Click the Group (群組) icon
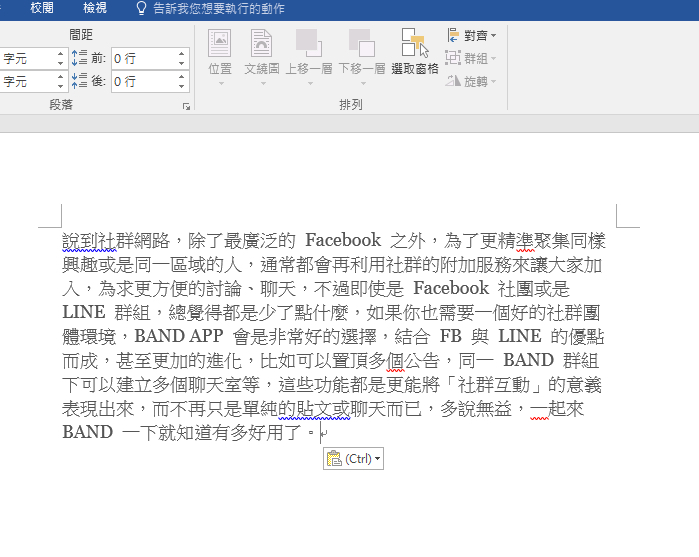 tap(453, 58)
